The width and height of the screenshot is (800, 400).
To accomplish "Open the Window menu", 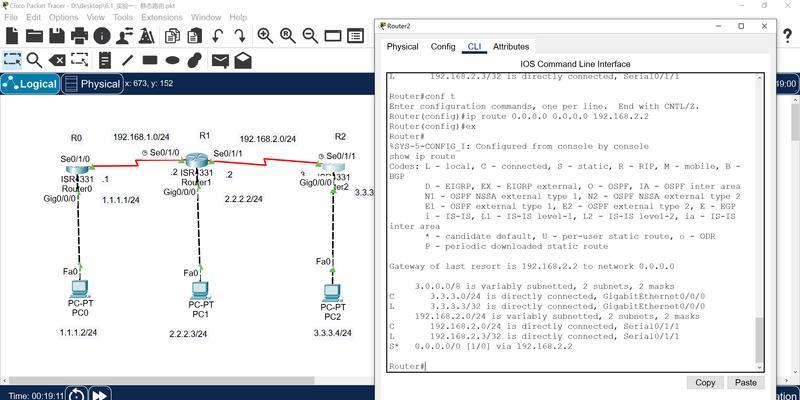I will (206, 17).
